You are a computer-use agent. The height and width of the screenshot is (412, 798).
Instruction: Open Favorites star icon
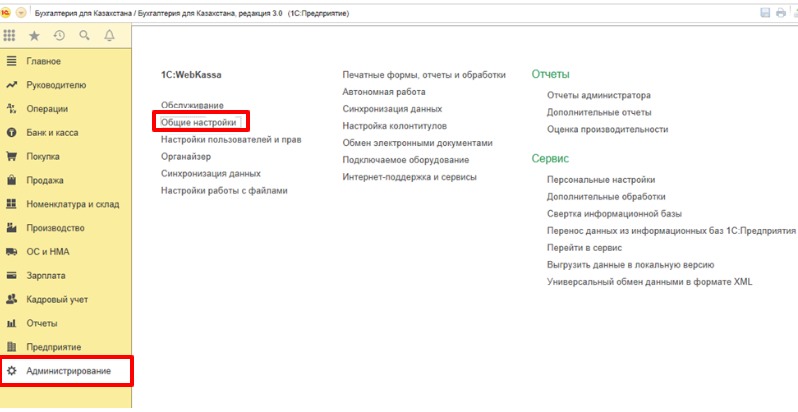pos(34,35)
